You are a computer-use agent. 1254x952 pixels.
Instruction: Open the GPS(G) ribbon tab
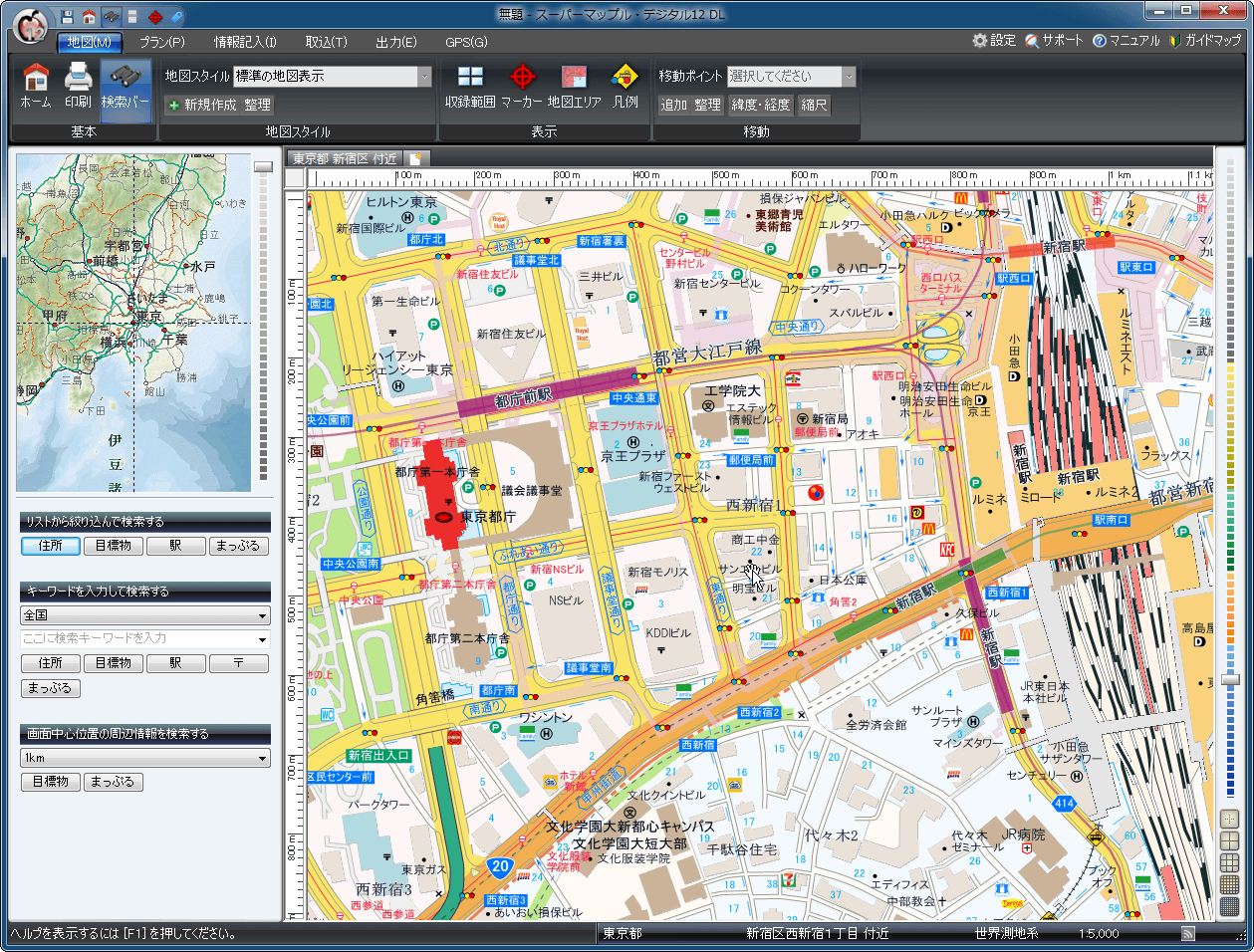(466, 42)
